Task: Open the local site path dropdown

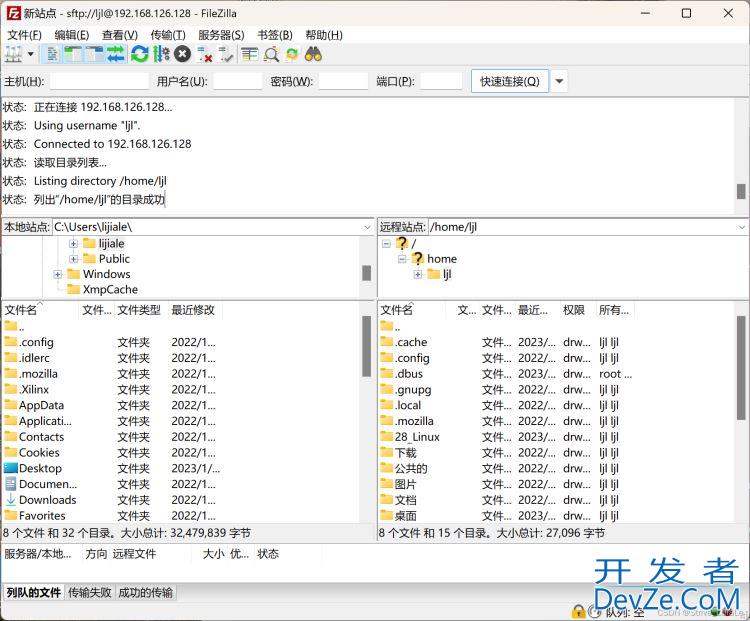Action: (367, 227)
